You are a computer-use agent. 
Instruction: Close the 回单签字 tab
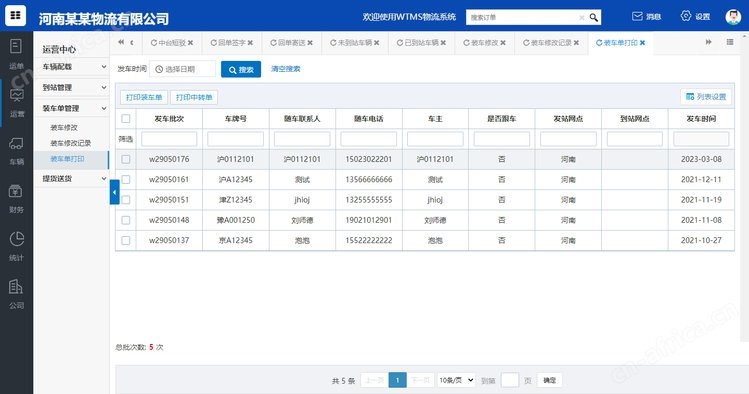click(x=250, y=43)
